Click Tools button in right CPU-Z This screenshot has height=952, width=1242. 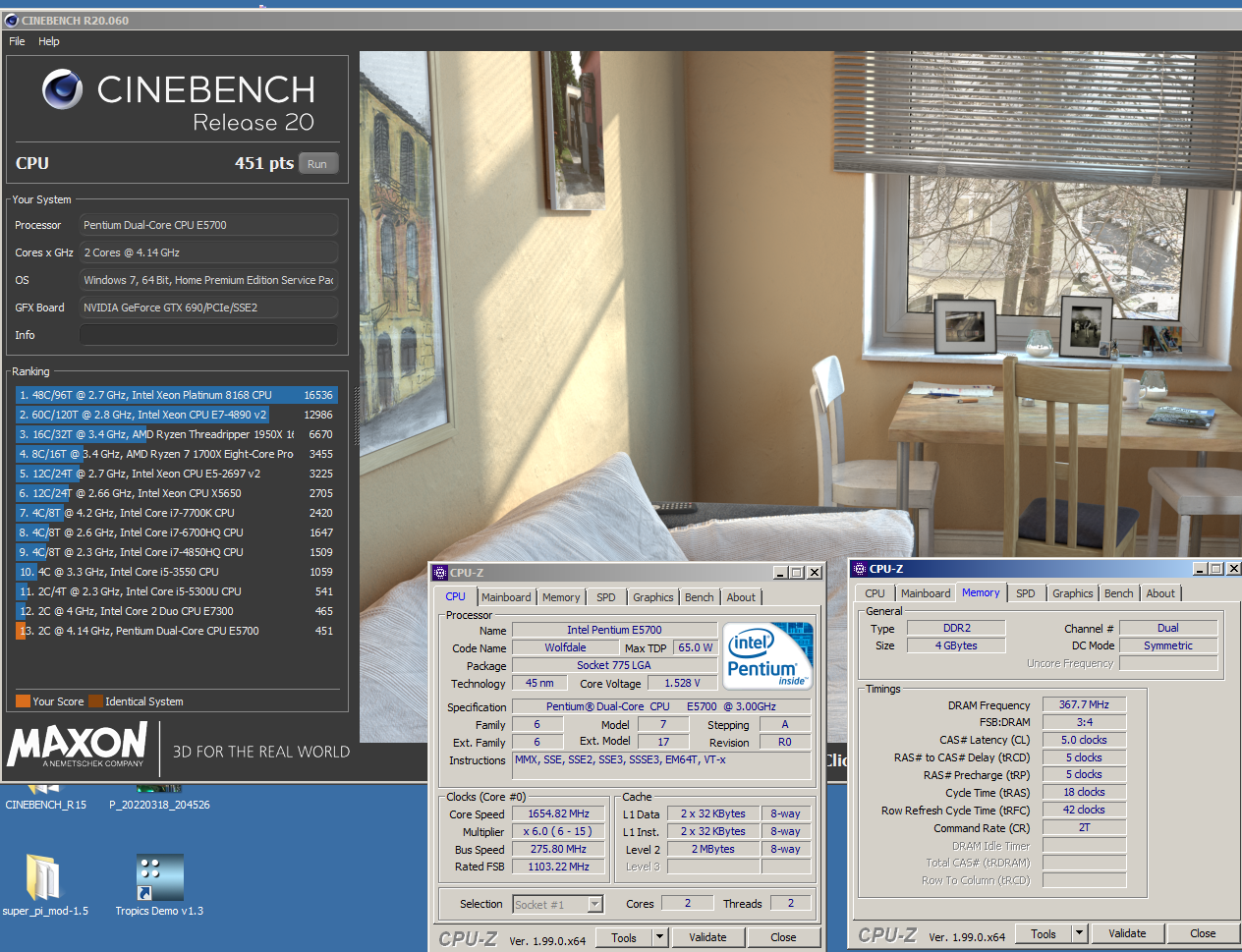point(1044,933)
